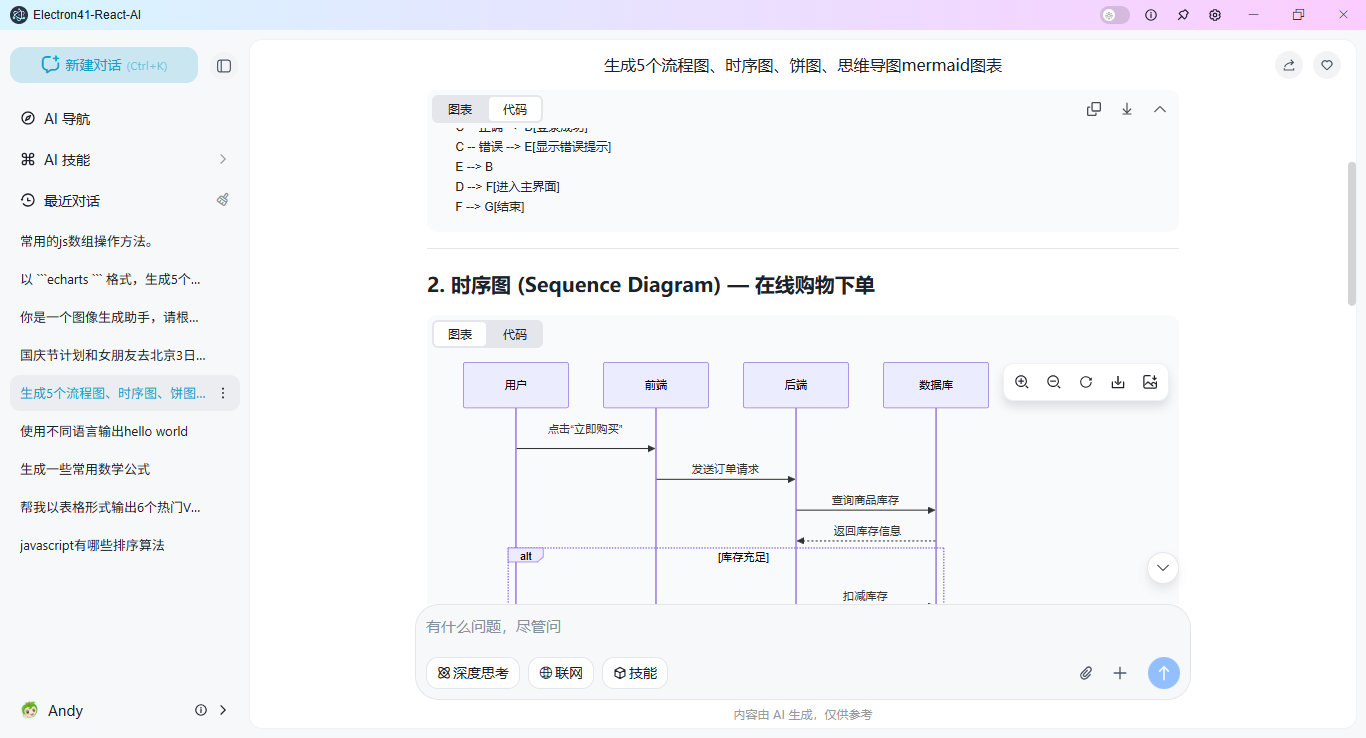
Task: Send the message with arrow button
Action: [1164, 673]
